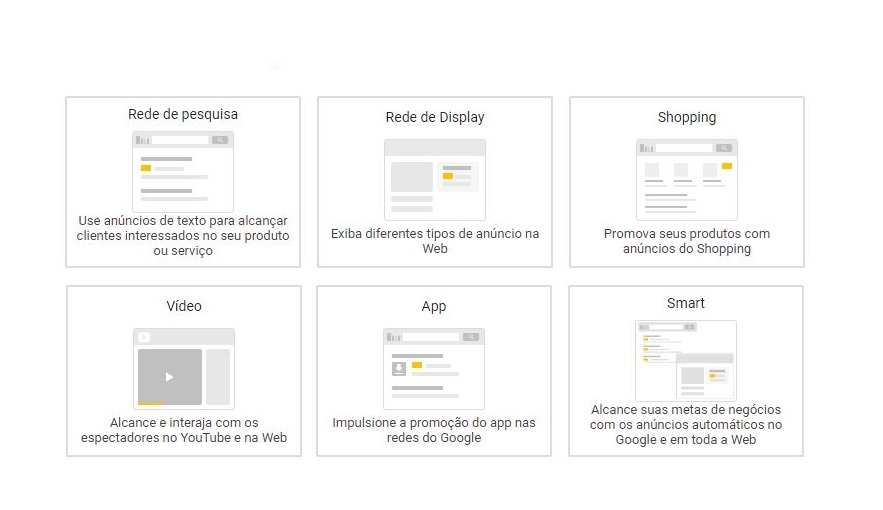Choose the Shopping campaign illustration

click(686, 180)
